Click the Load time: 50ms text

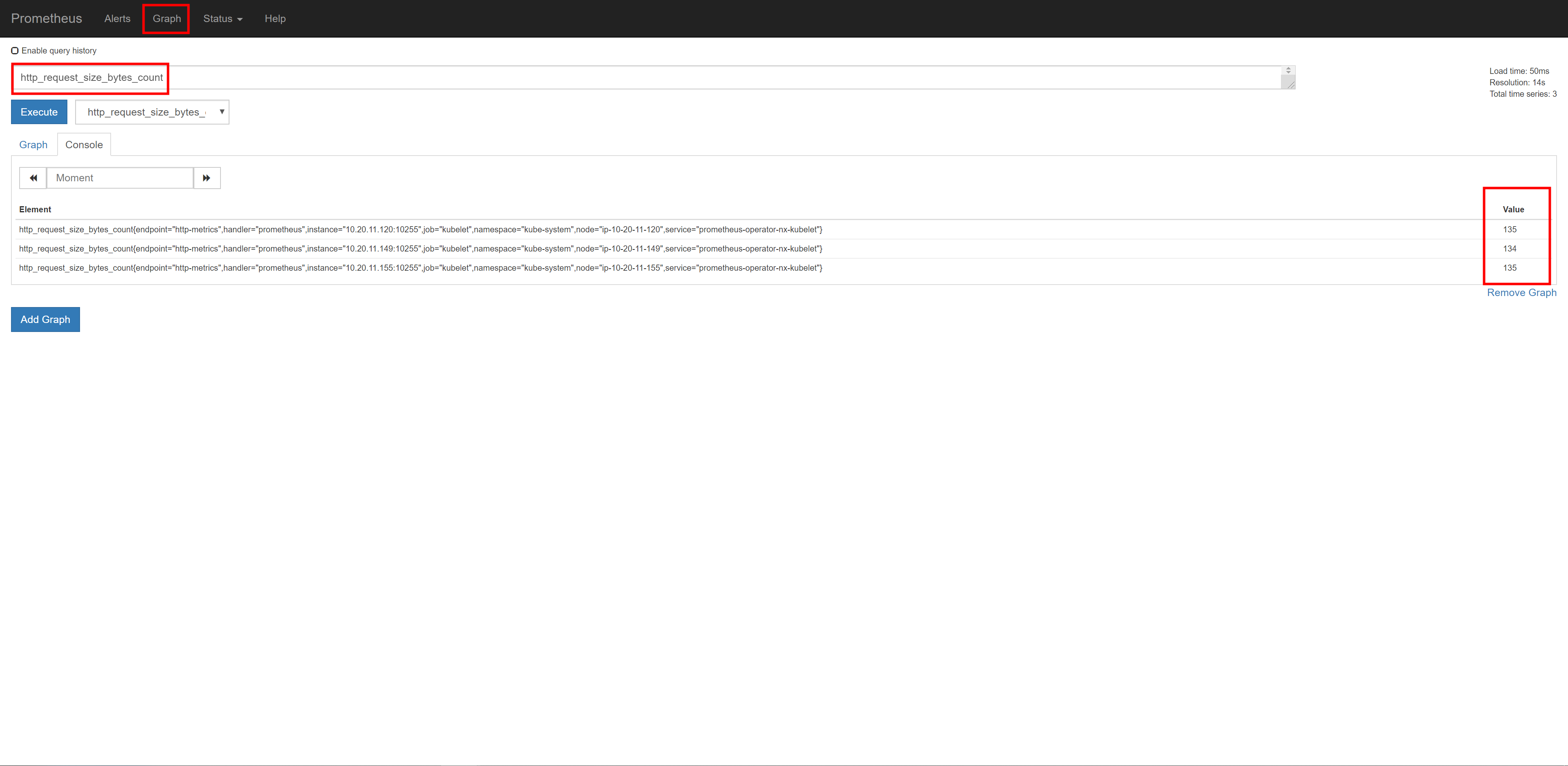pyautogui.click(x=1519, y=71)
